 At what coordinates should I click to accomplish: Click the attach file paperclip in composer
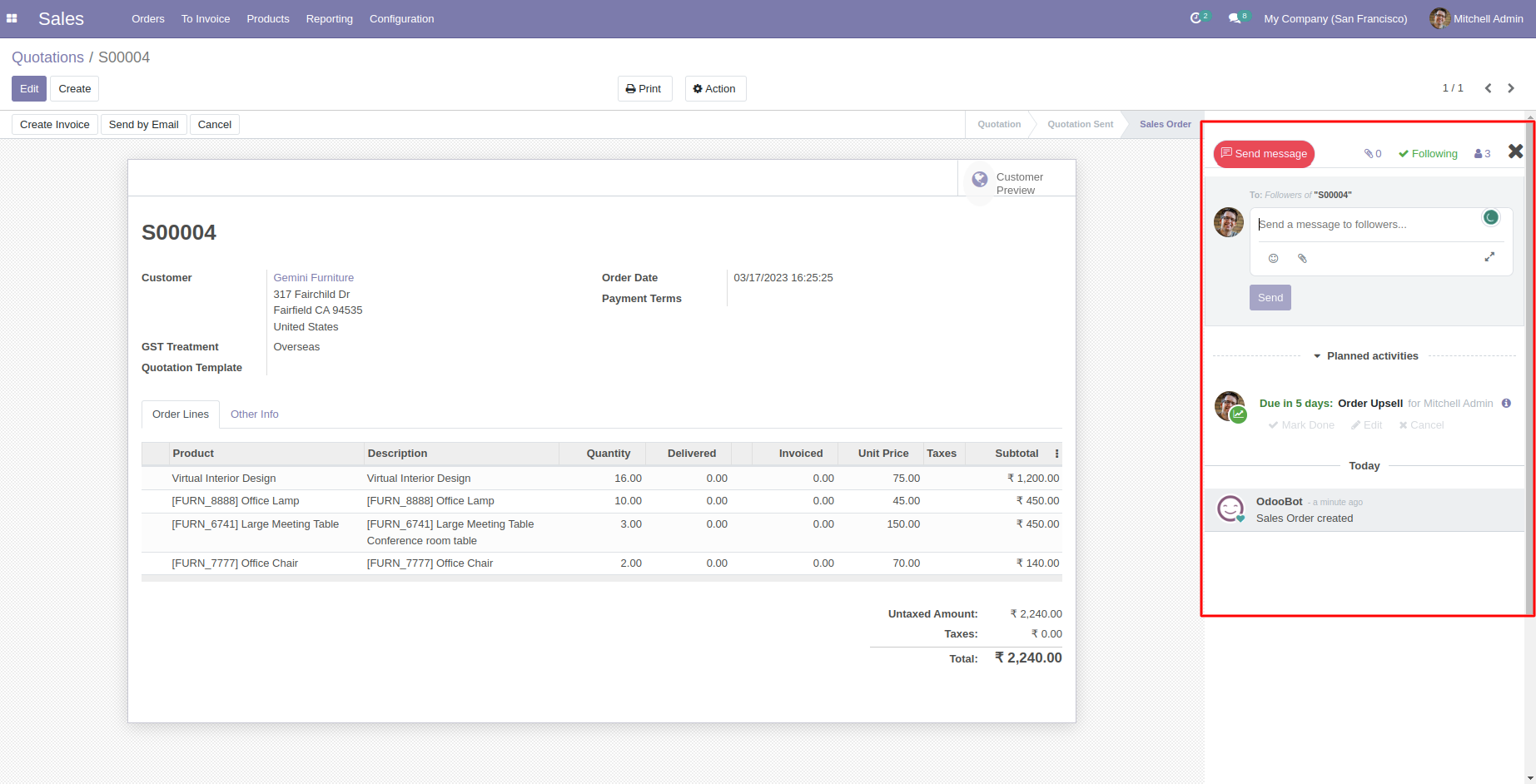pos(1302,259)
